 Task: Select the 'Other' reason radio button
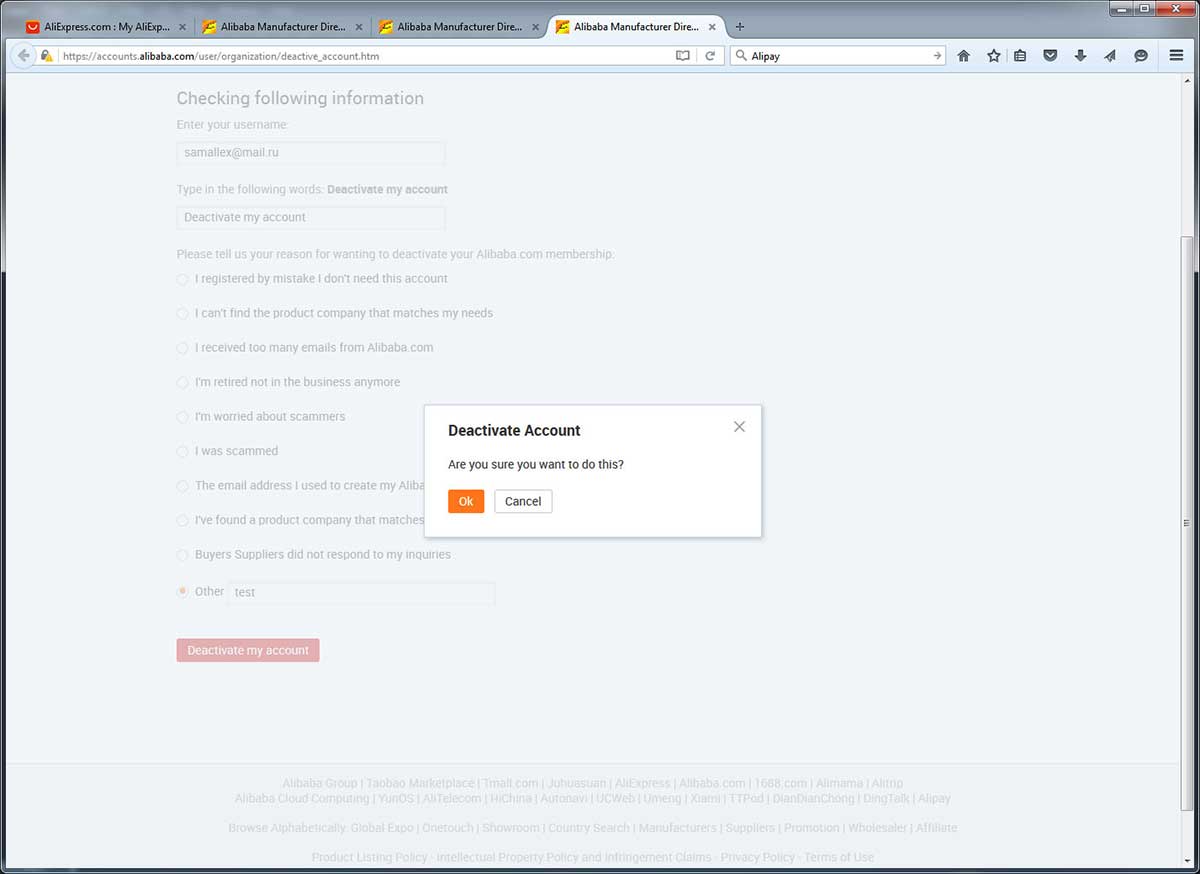182,592
